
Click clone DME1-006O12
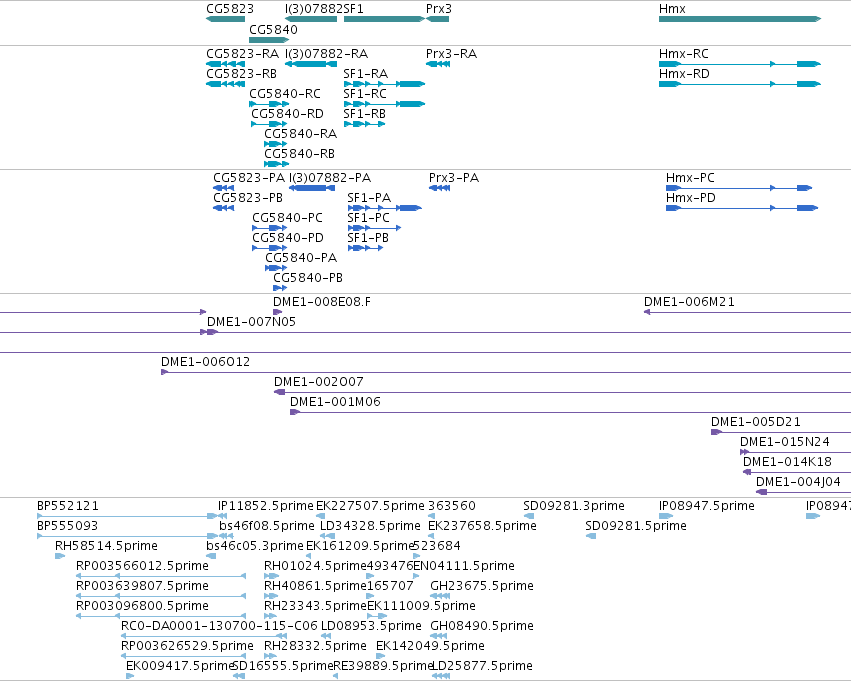click(x=506, y=372)
